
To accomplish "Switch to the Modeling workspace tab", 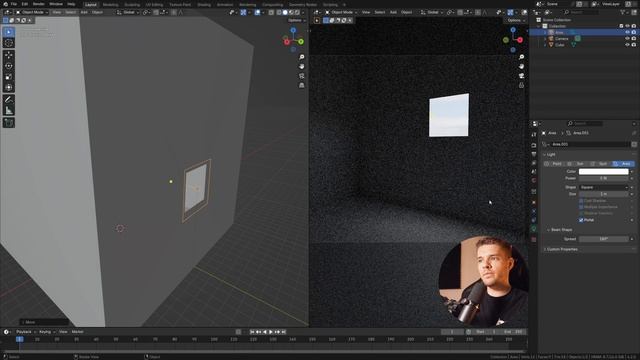I will coord(110,5).
